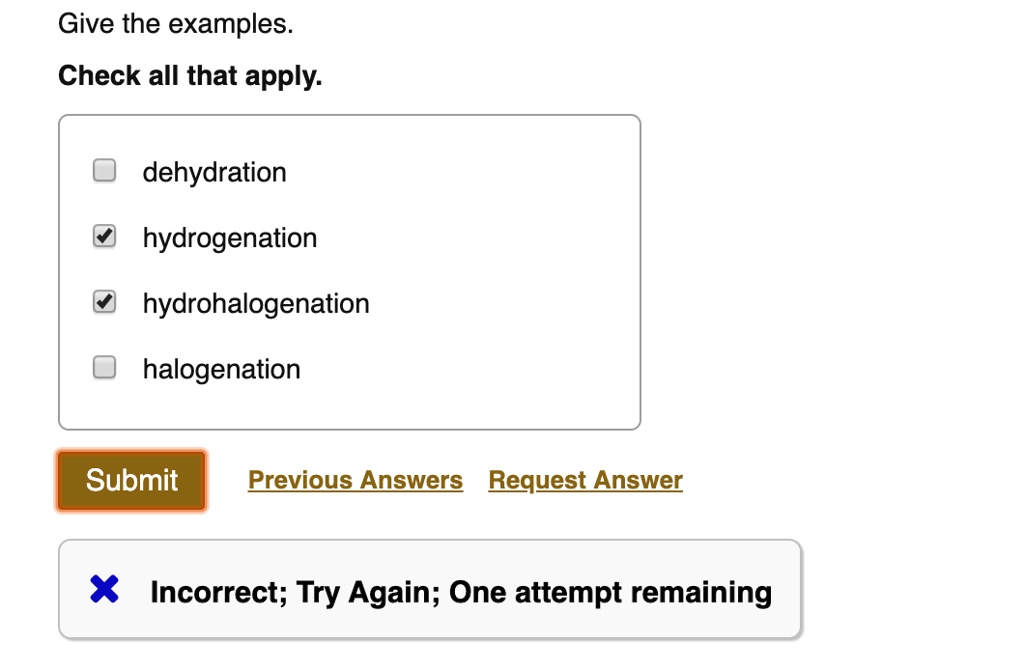
Task: Click the Submit button
Action: coord(130,480)
